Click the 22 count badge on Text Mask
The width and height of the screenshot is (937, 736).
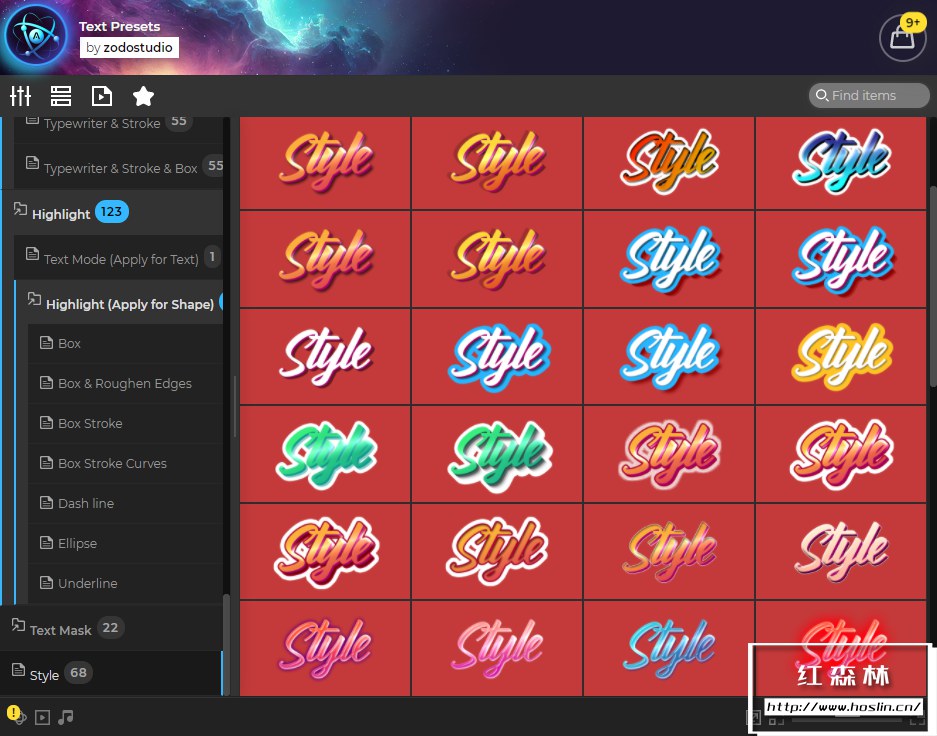coord(110,628)
